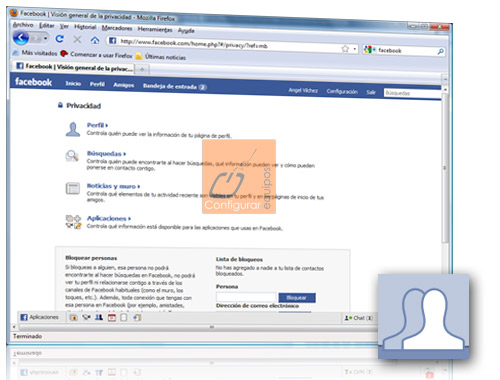Click the news feed icon beside Noticias y muro
The width and height of the screenshot is (500, 380).
(73, 188)
